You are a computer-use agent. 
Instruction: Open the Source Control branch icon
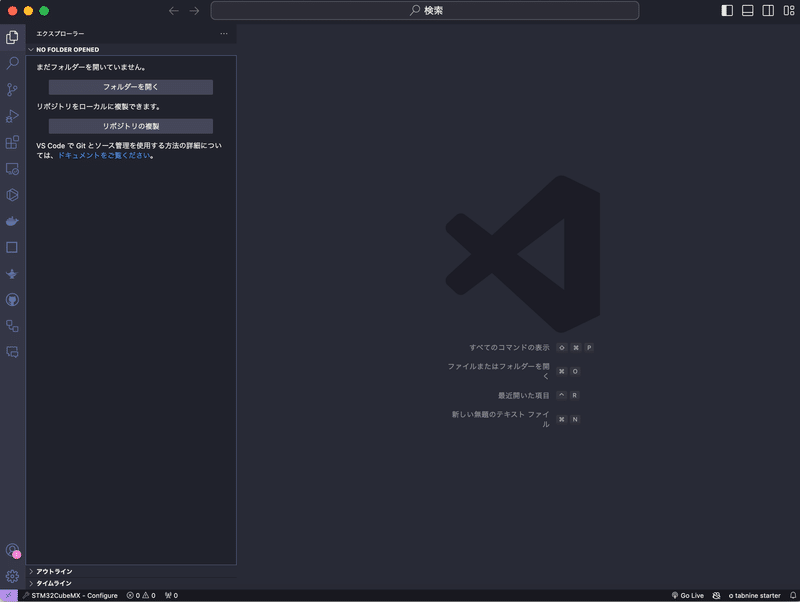[12, 90]
